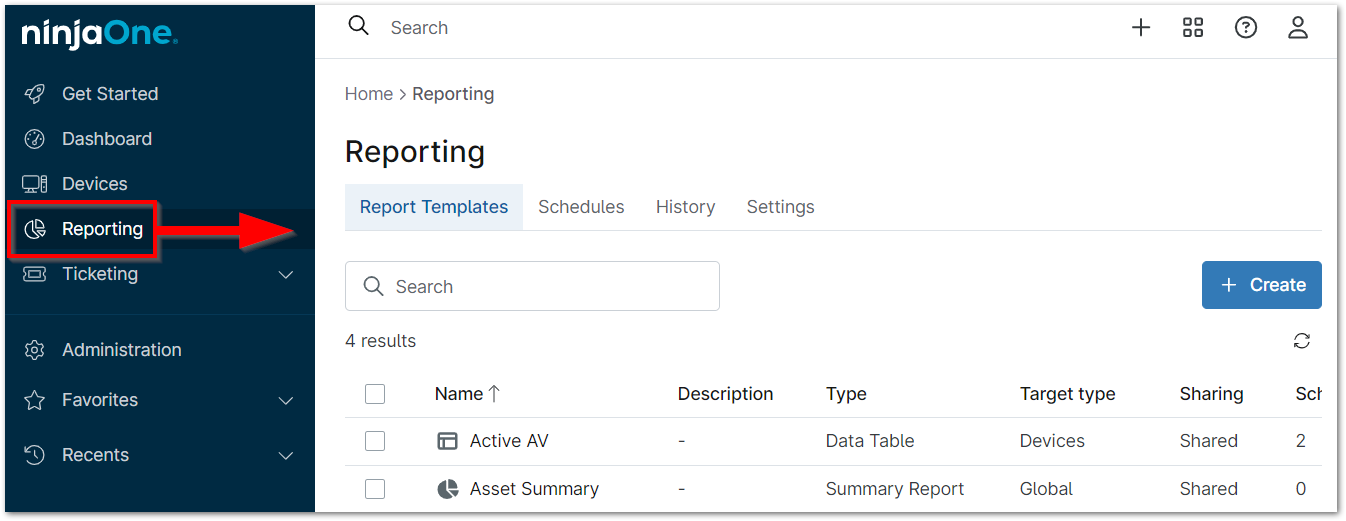Click the top bar search magnifier icon
The width and height of the screenshot is (1346, 521).
[x=359, y=27]
